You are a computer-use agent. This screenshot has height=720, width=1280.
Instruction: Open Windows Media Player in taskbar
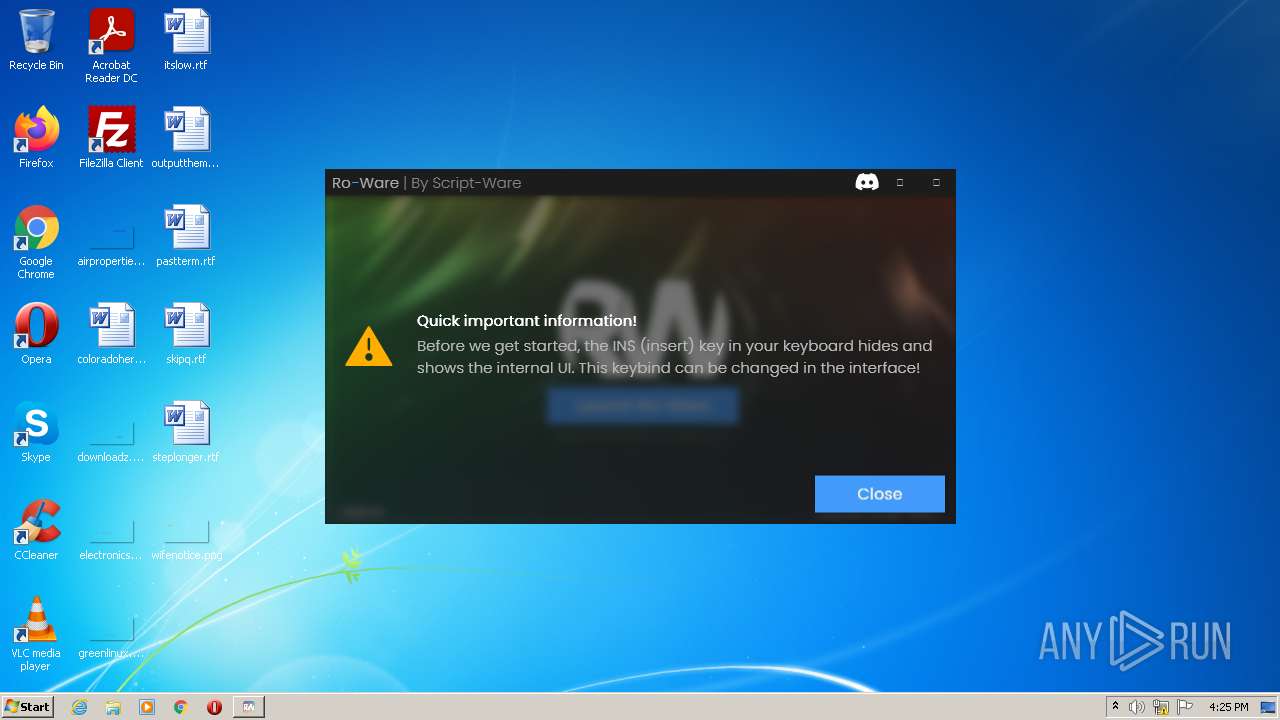[x=147, y=707]
